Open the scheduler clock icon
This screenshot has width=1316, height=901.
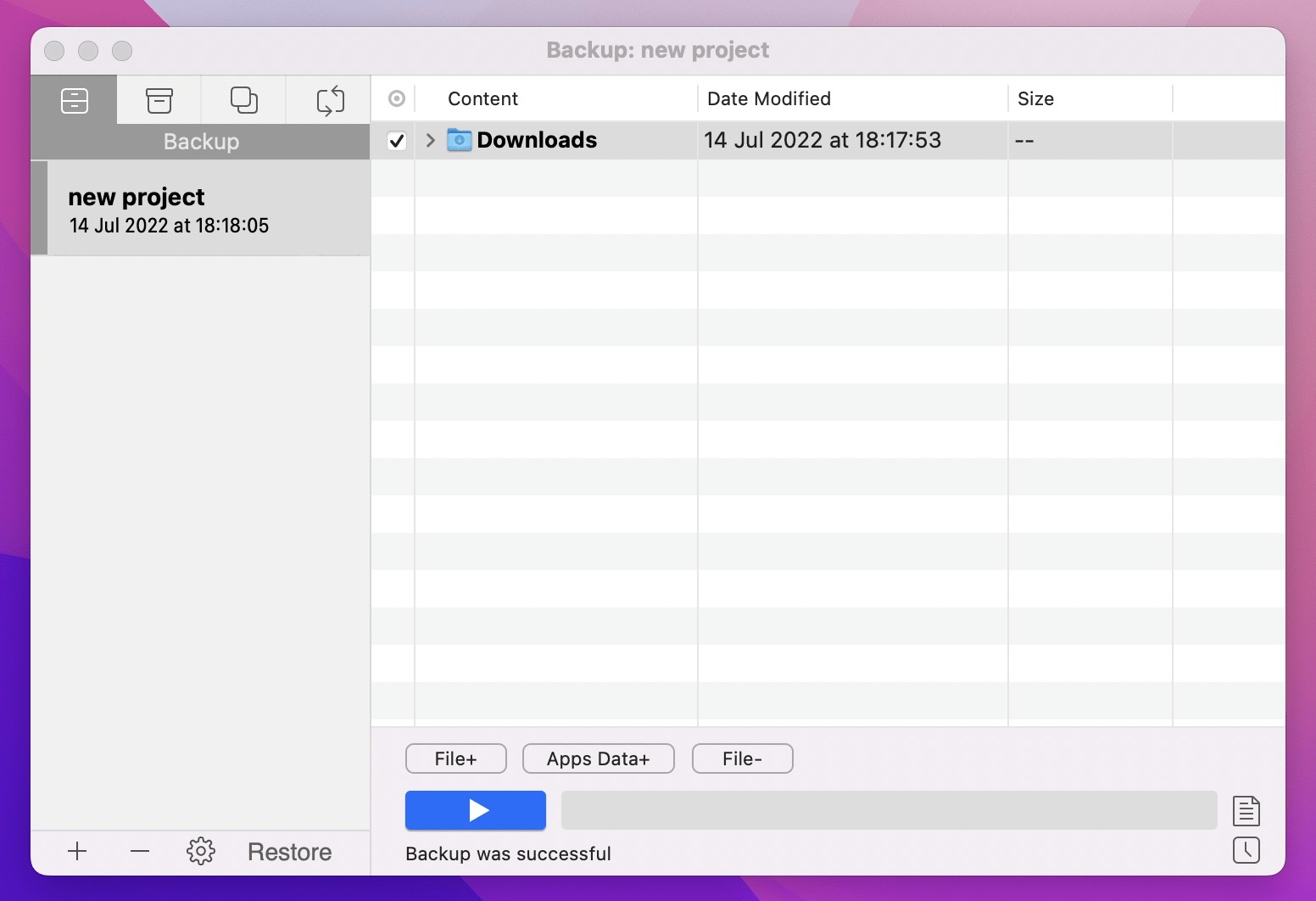coord(1246,850)
